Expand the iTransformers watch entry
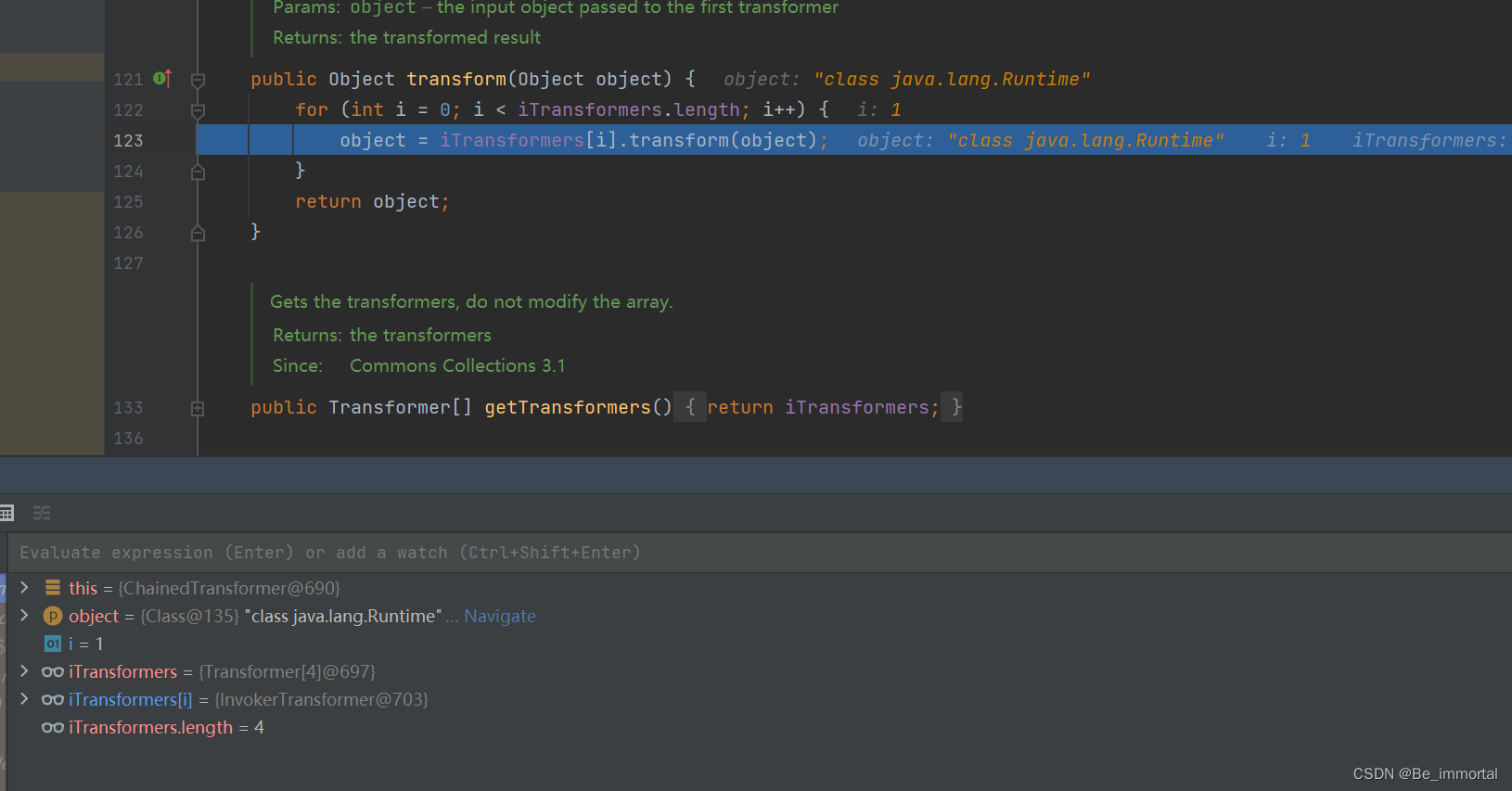Image resolution: width=1512 pixels, height=791 pixels. [25, 671]
